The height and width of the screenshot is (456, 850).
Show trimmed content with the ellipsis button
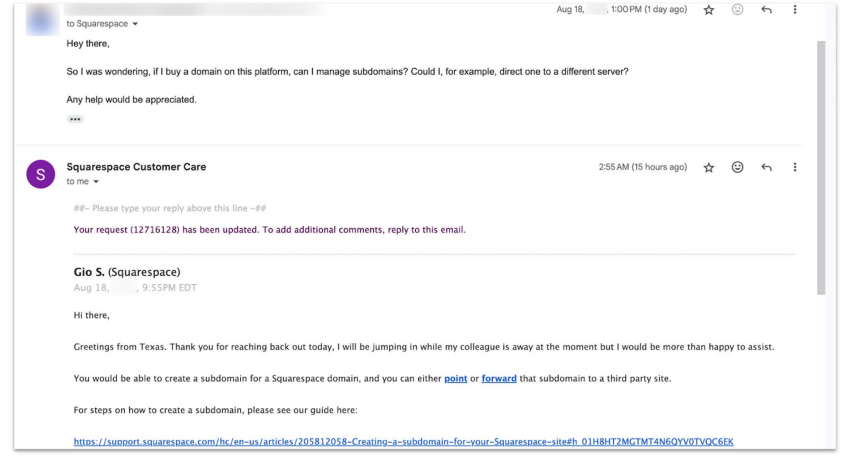click(x=75, y=119)
